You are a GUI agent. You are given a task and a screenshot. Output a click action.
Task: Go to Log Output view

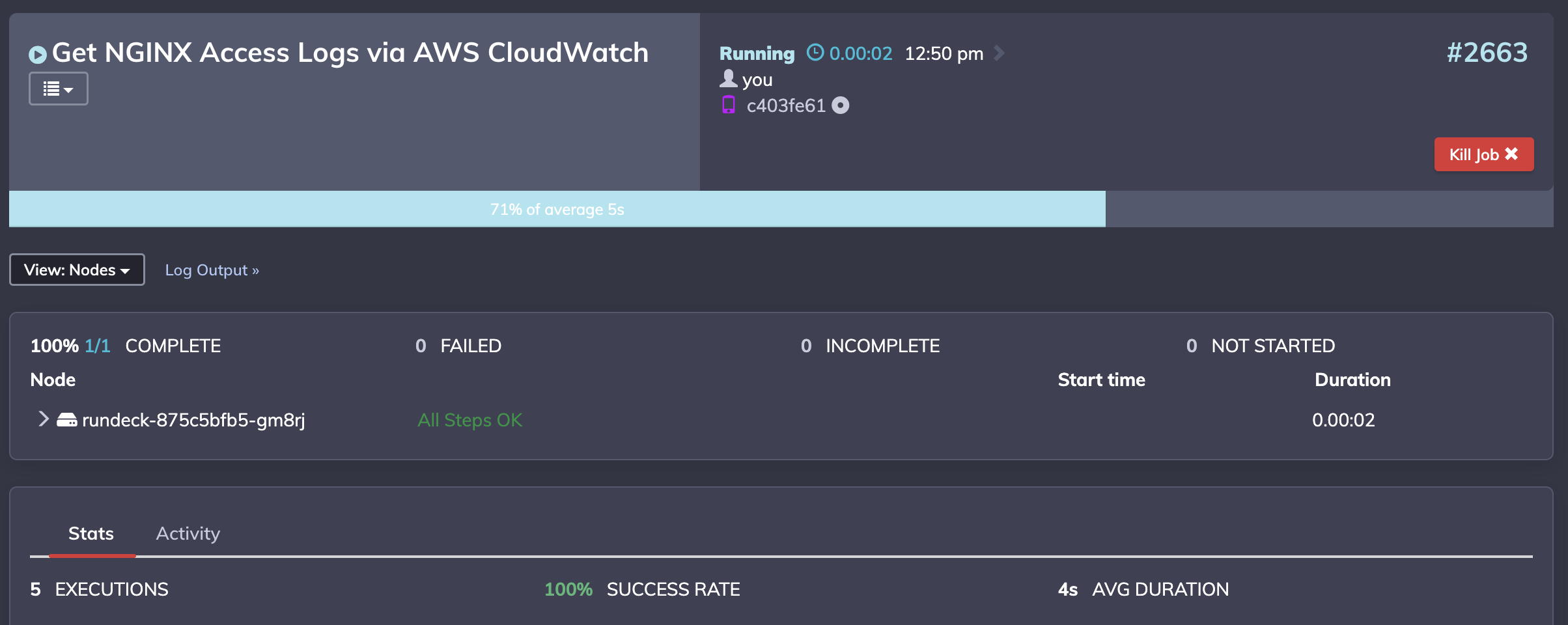point(212,270)
